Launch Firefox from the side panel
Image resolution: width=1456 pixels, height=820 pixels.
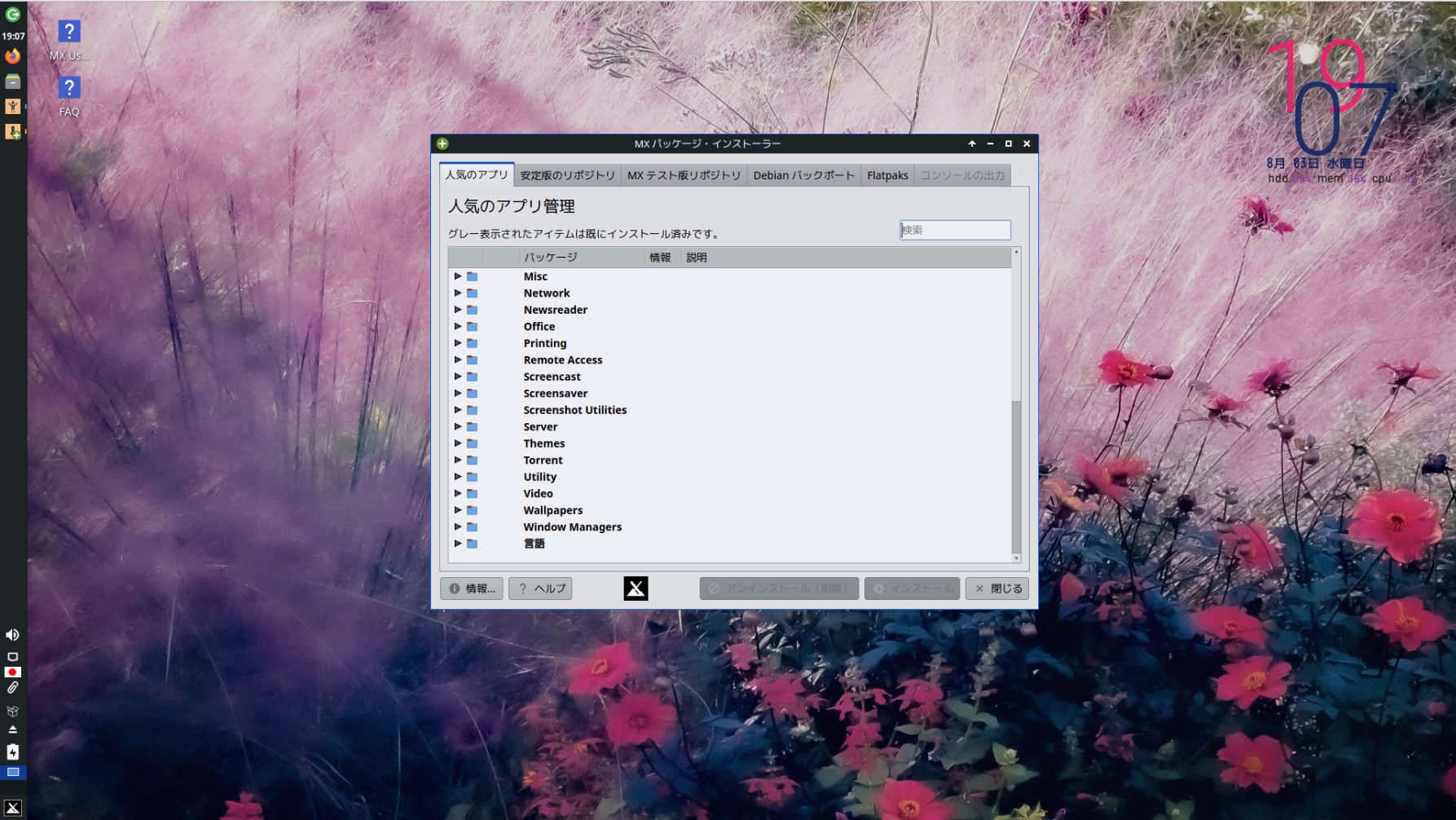click(x=13, y=56)
